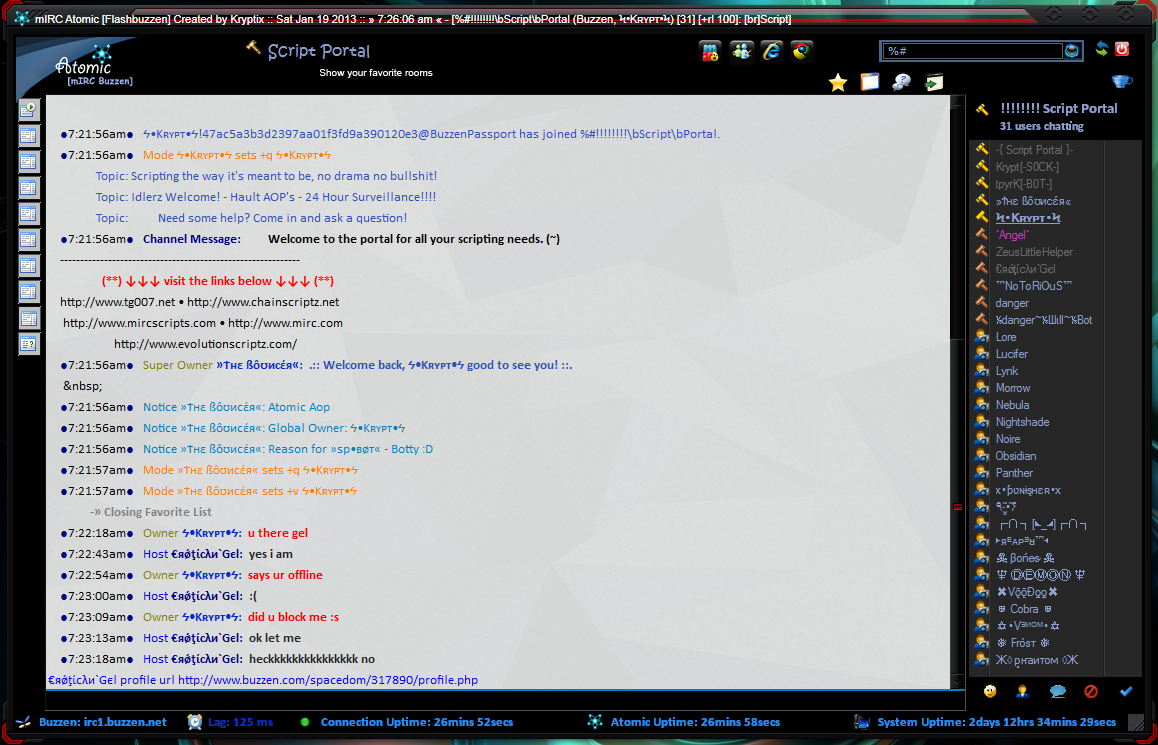Click the chat message input box
The width and height of the screenshot is (1158, 745).
pyautogui.click(x=504, y=700)
